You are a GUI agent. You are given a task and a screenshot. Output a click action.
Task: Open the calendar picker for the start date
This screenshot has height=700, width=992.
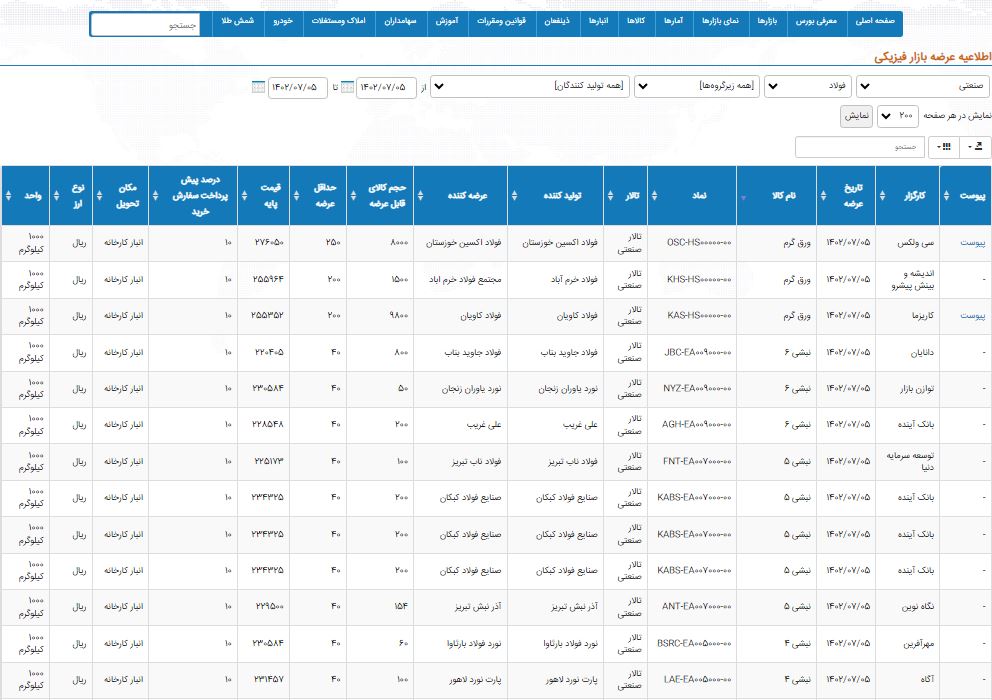347,87
